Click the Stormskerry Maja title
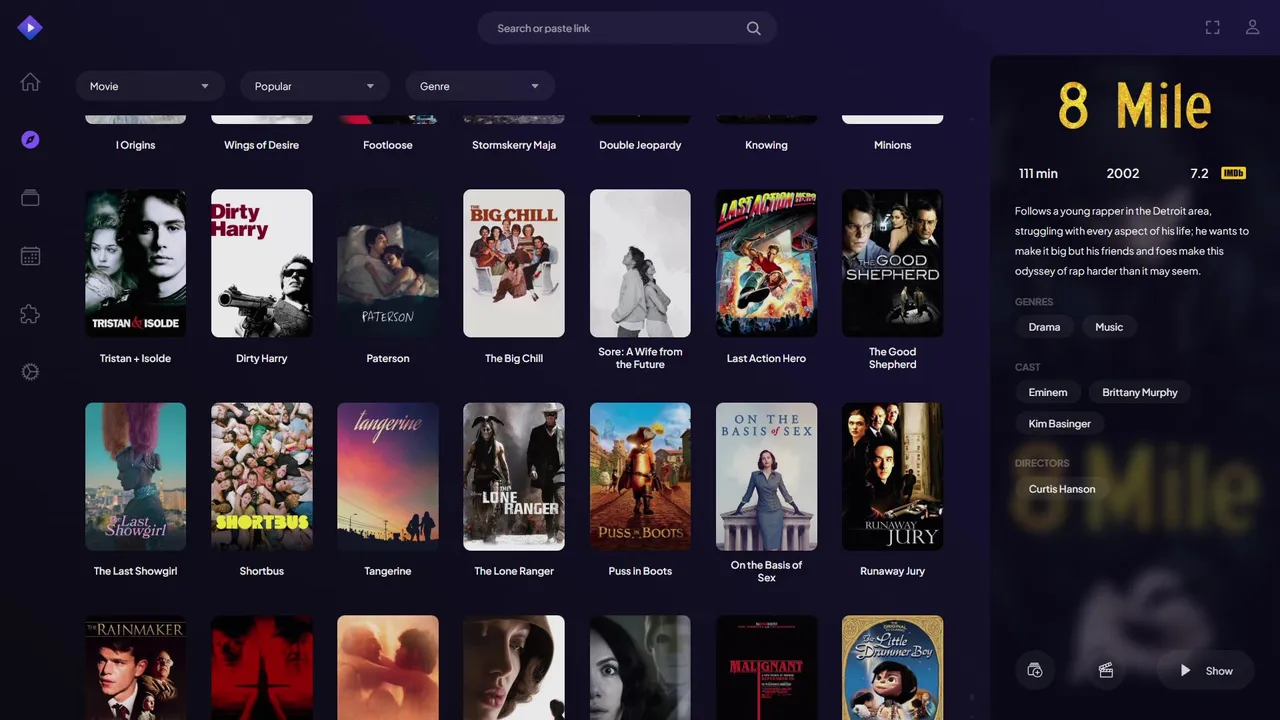Image resolution: width=1280 pixels, height=720 pixels. pos(514,145)
